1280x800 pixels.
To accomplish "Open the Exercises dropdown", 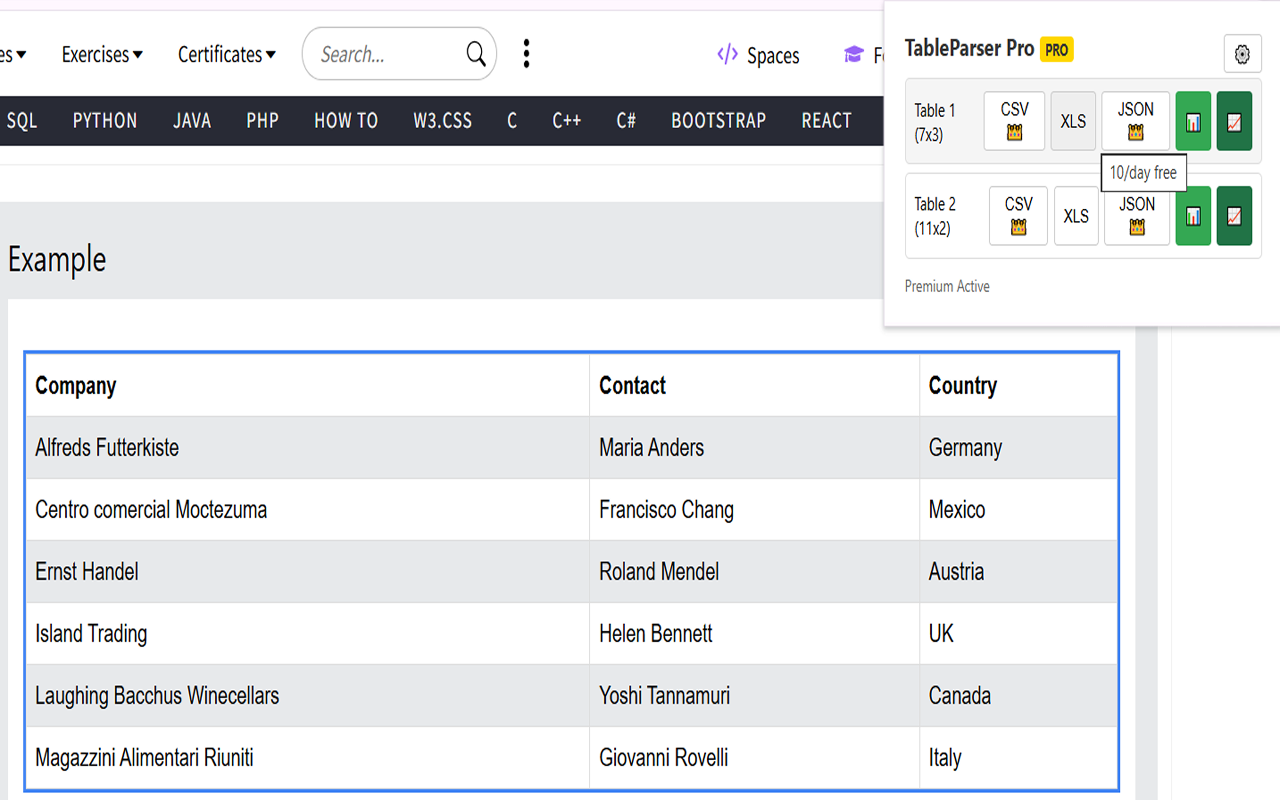I will click(x=101, y=55).
